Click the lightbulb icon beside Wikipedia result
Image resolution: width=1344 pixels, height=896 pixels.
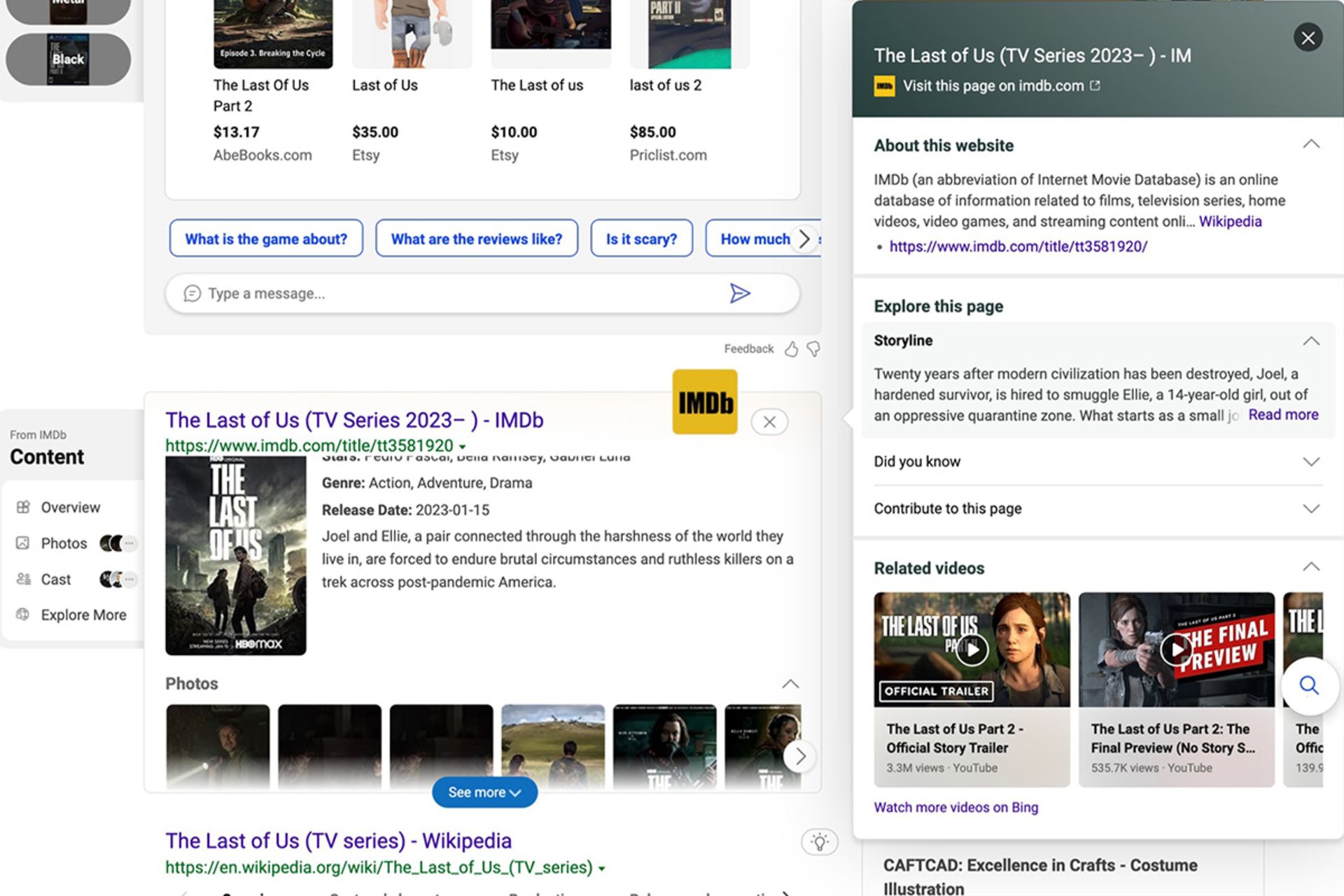(819, 841)
